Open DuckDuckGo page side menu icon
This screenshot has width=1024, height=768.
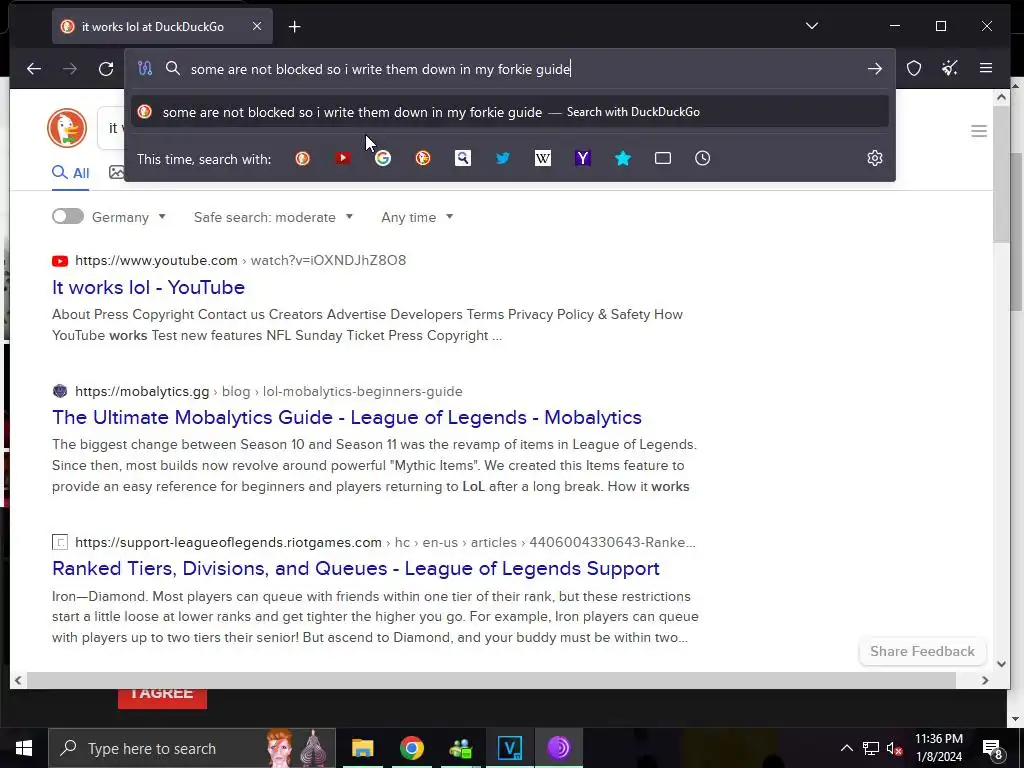978,131
